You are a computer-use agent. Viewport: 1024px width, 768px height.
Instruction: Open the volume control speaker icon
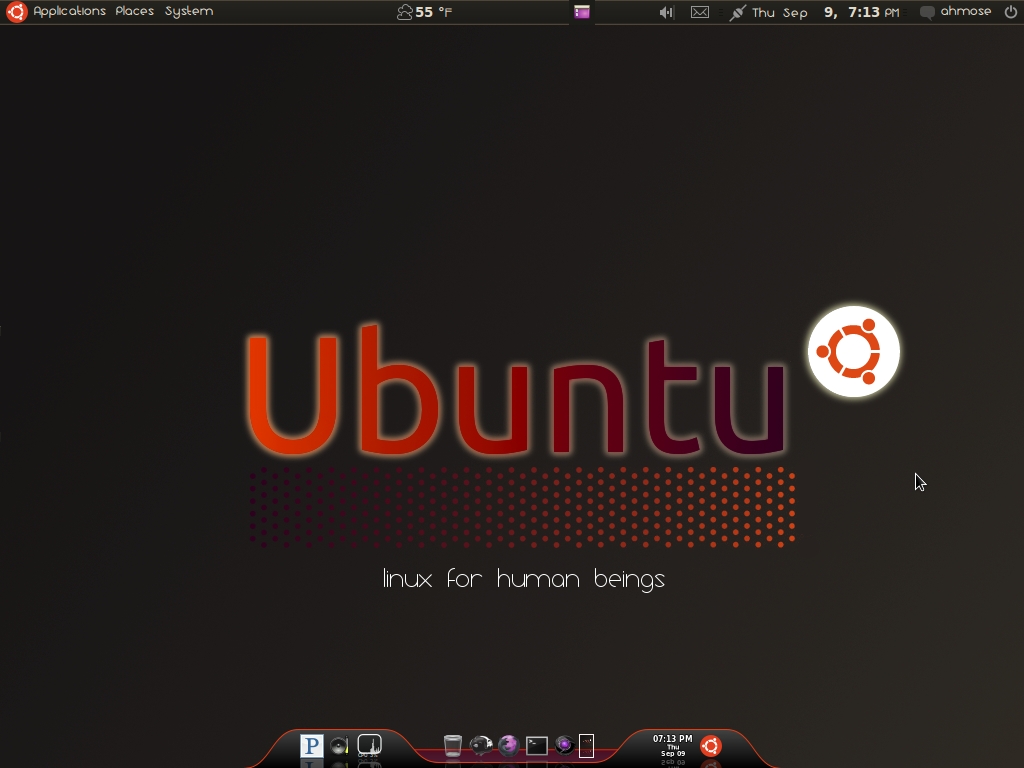(x=665, y=12)
